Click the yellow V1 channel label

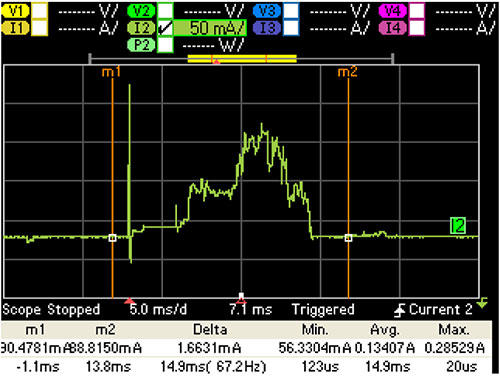point(16,11)
